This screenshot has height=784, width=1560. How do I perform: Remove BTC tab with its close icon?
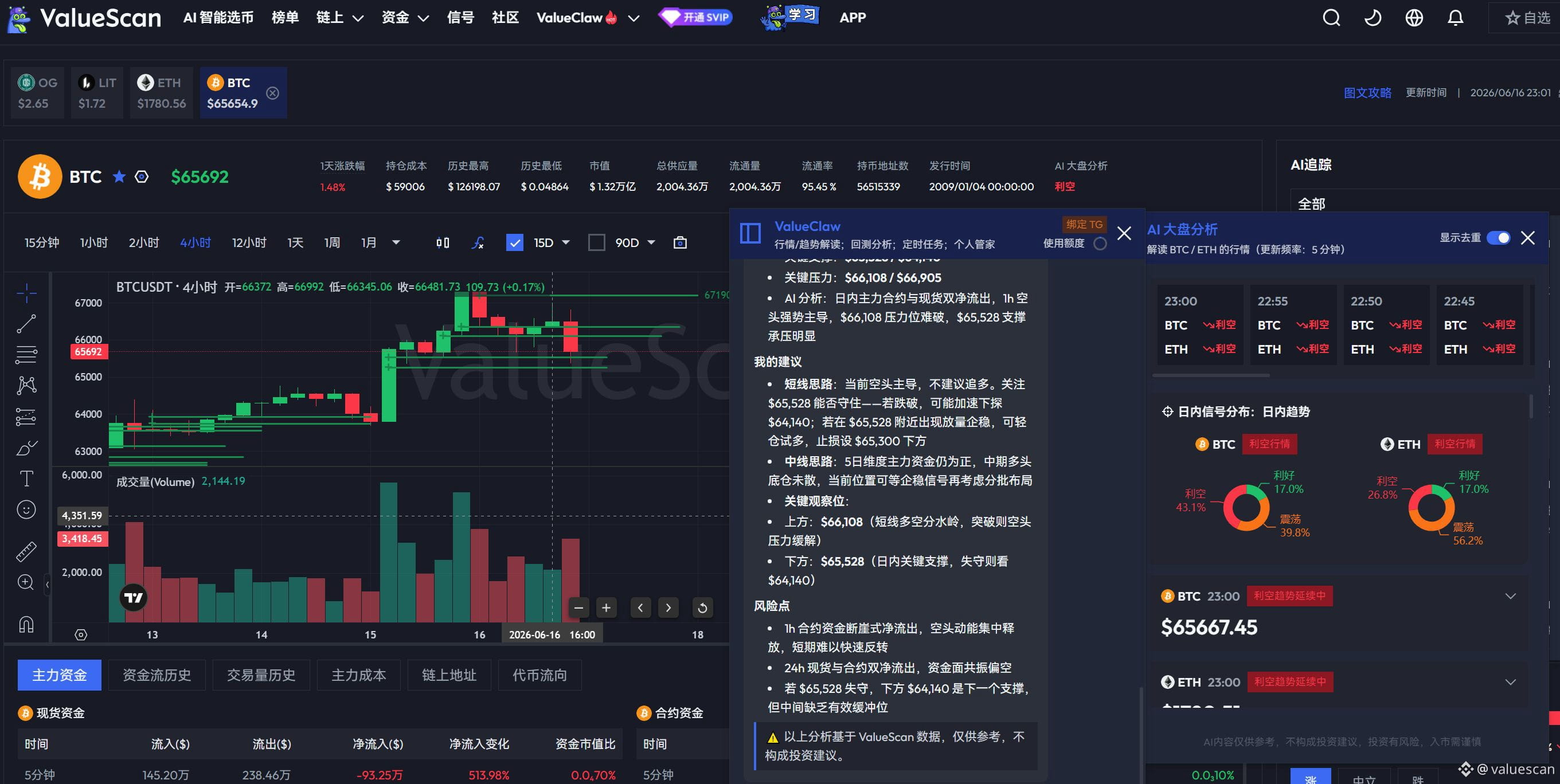pos(273,93)
